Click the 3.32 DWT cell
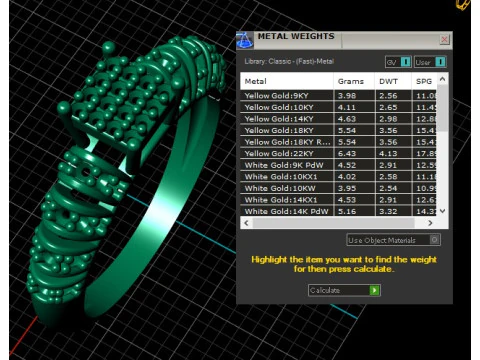The width and height of the screenshot is (480, 360). pos(393,211)
